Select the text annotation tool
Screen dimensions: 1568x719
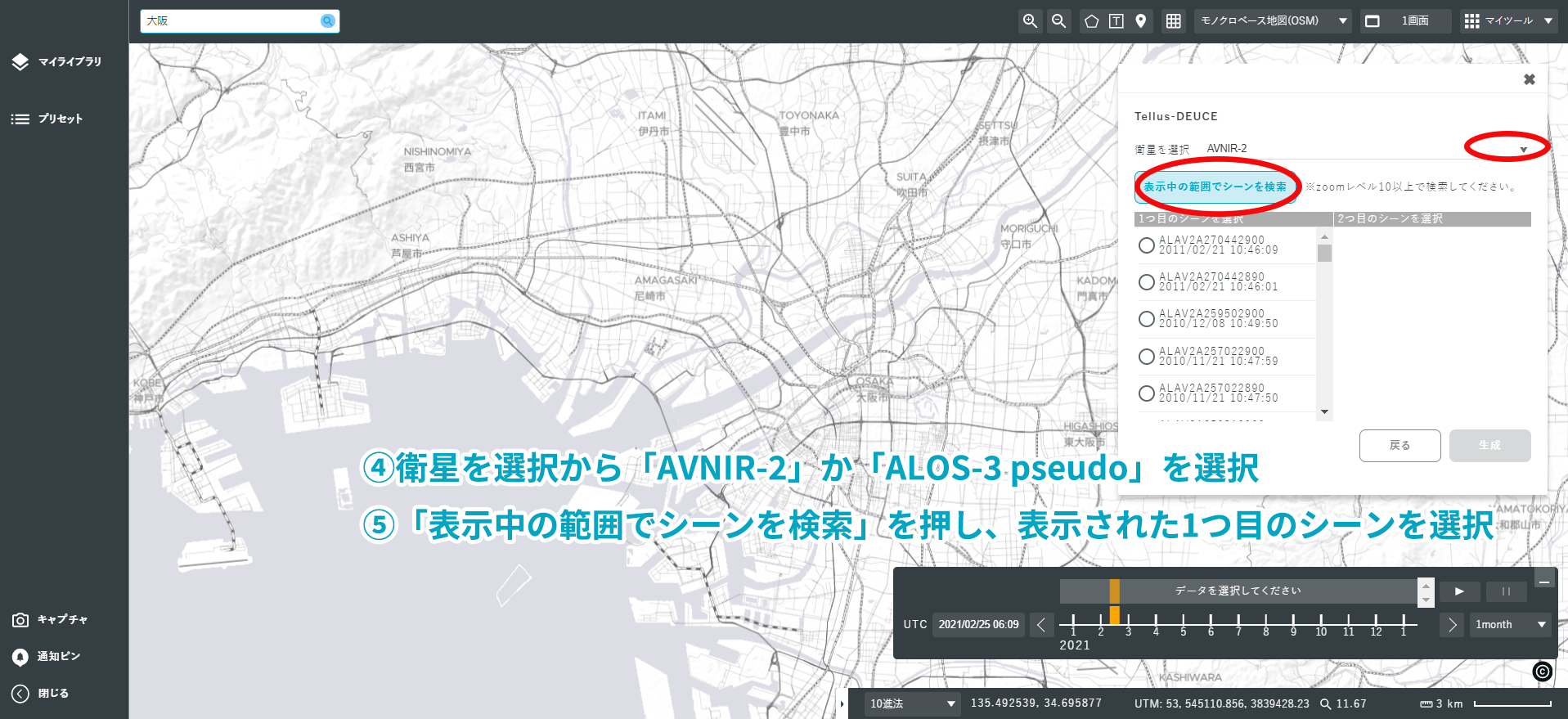[x=1116, y=21]
